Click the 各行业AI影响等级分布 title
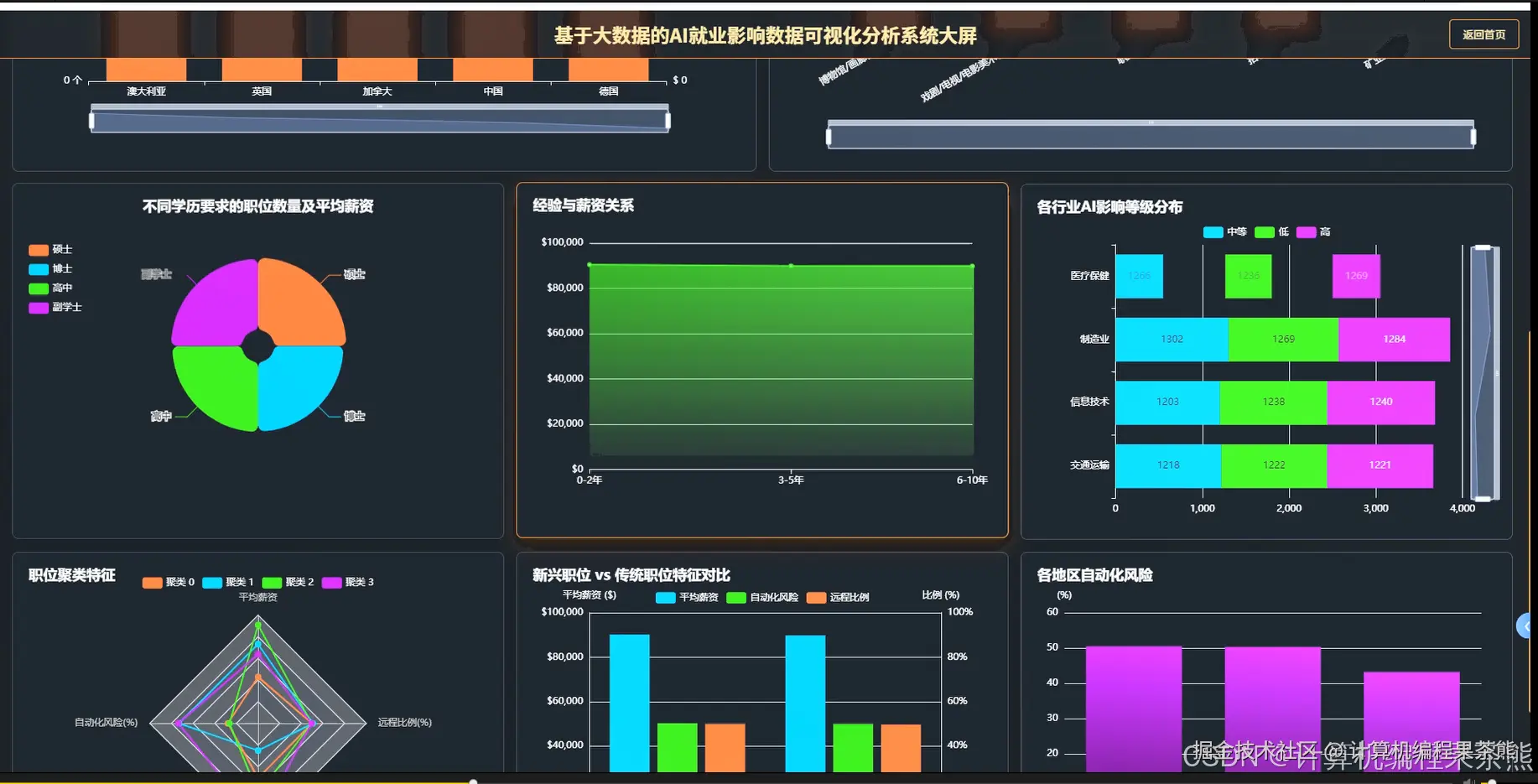The width and height of the screenshot is (1538, 784). point(1109,207)
